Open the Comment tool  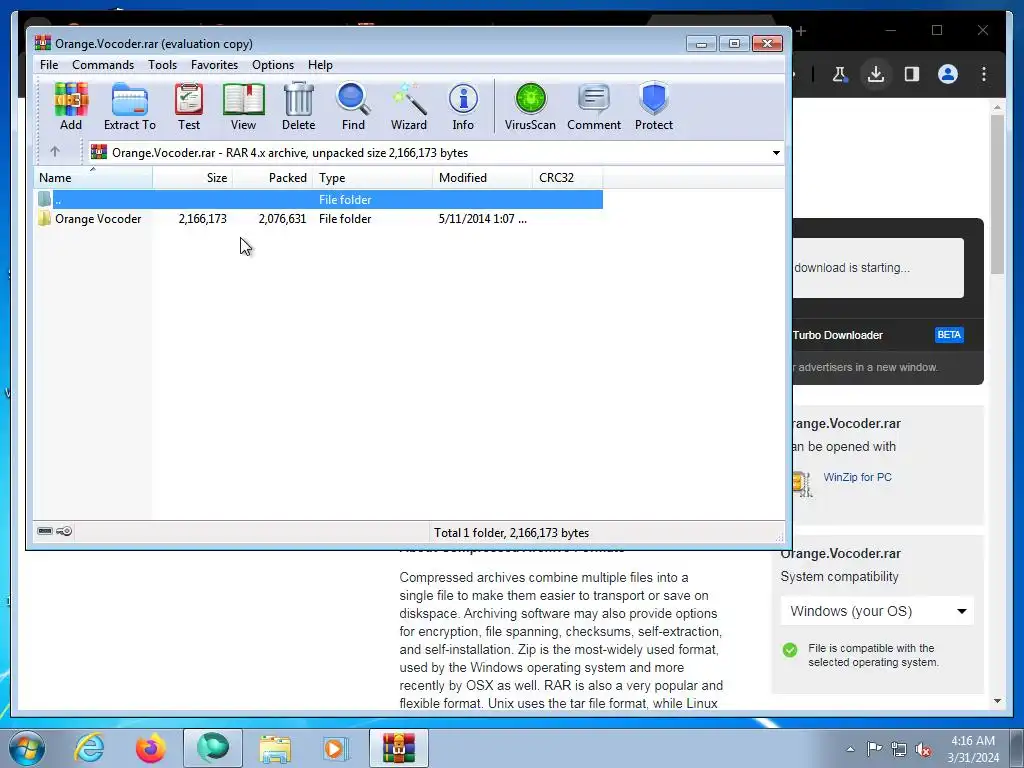(594, 106)
